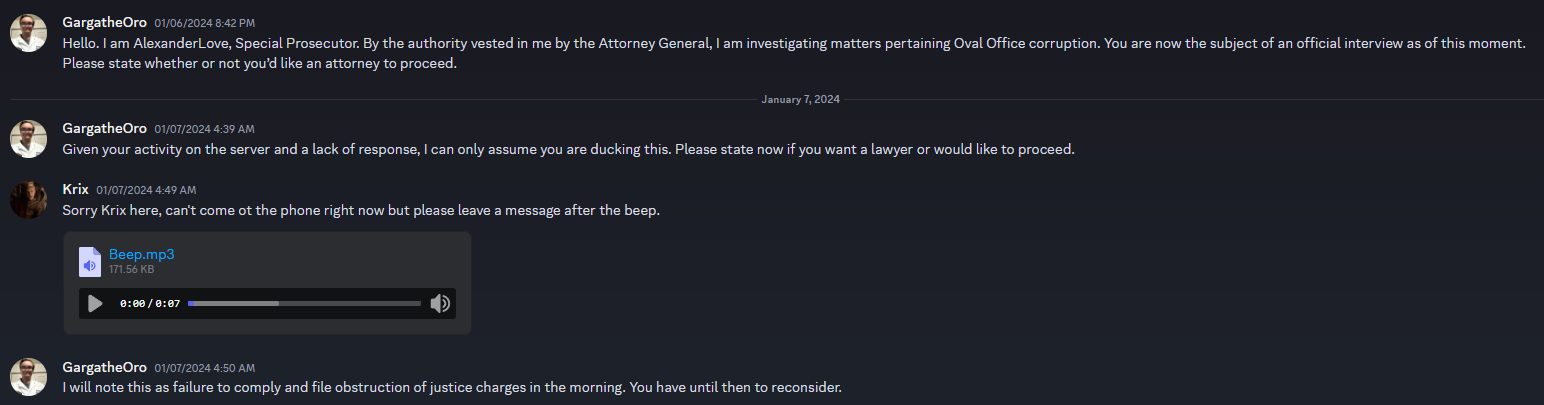Click the 0:00 / 0:07 audio time display

click(x=150, y=303)
